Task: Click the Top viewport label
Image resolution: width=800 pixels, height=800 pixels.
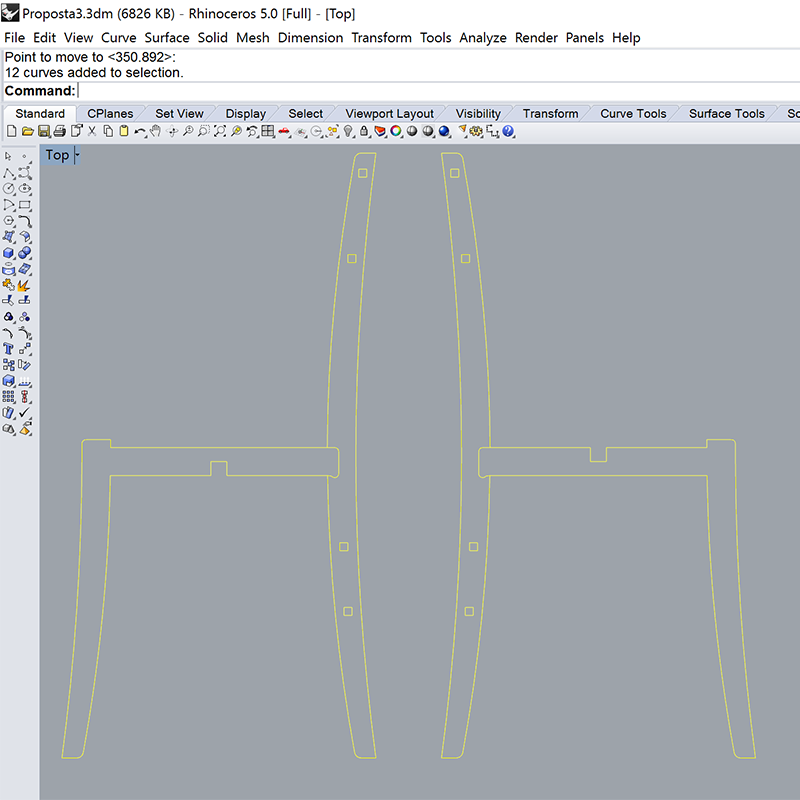Action: tap(57, 155)
